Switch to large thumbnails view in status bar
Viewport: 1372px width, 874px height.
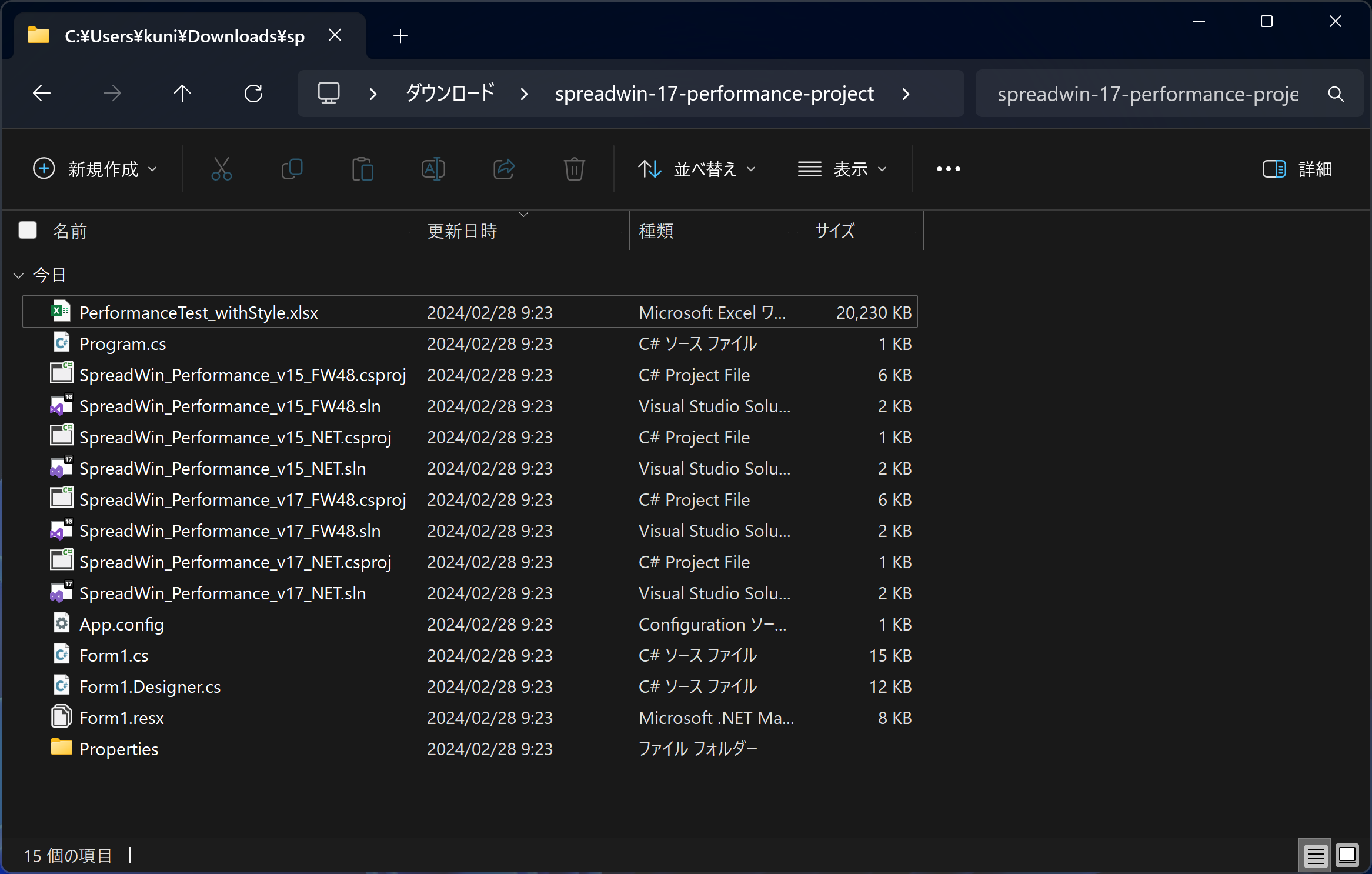click(1347, 855)
